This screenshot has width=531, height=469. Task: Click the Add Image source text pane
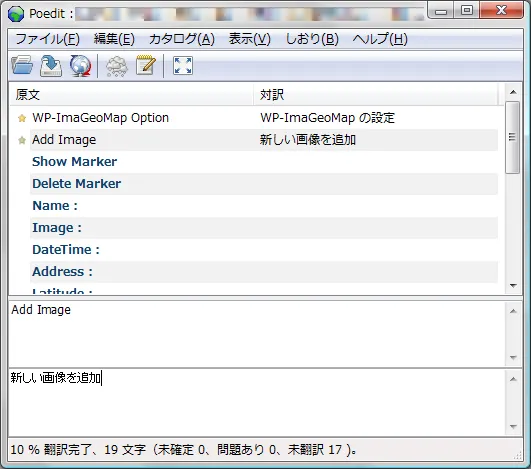(x=257, y=333)
